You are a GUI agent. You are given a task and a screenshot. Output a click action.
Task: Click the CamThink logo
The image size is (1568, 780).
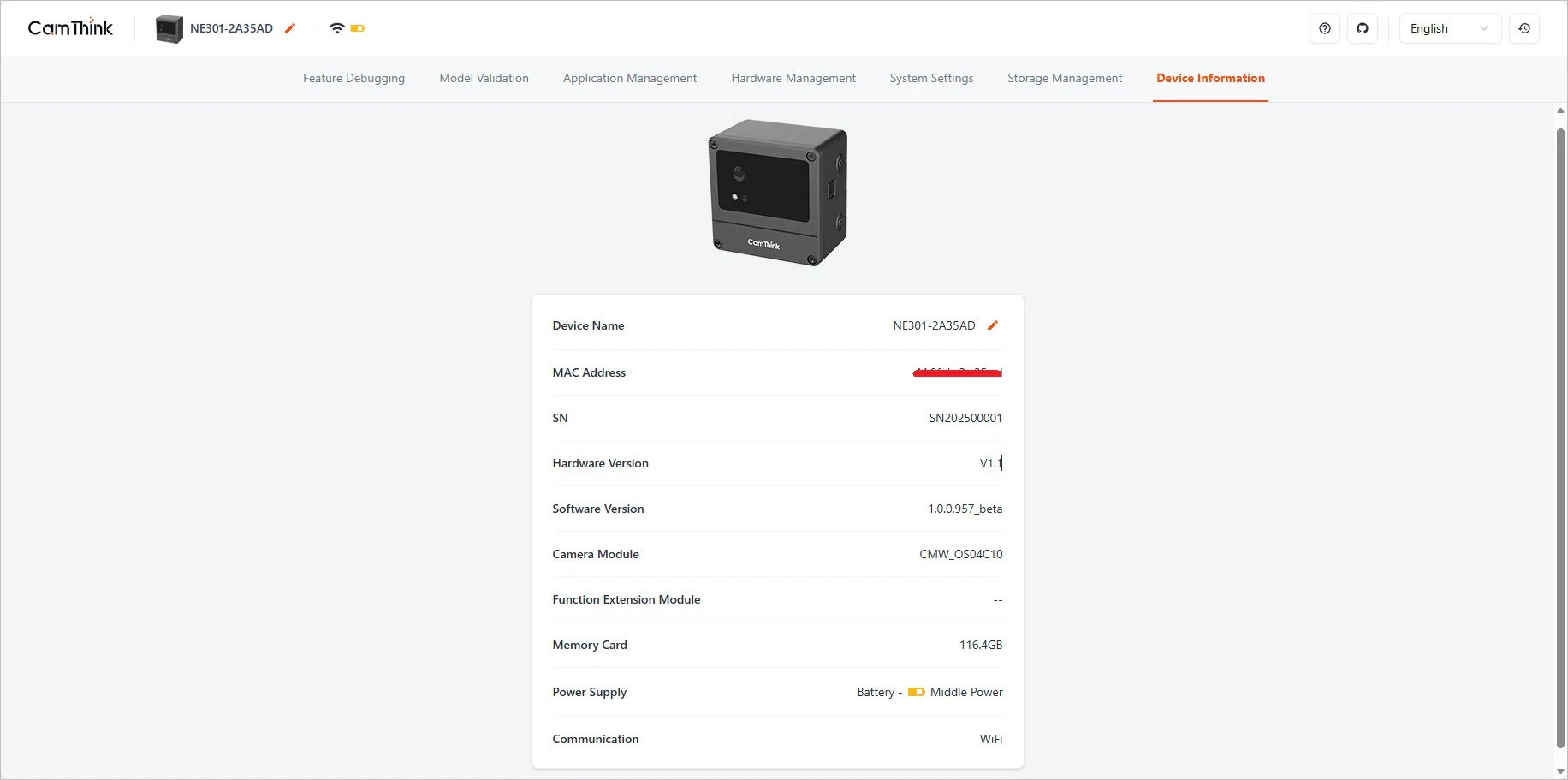70,28
